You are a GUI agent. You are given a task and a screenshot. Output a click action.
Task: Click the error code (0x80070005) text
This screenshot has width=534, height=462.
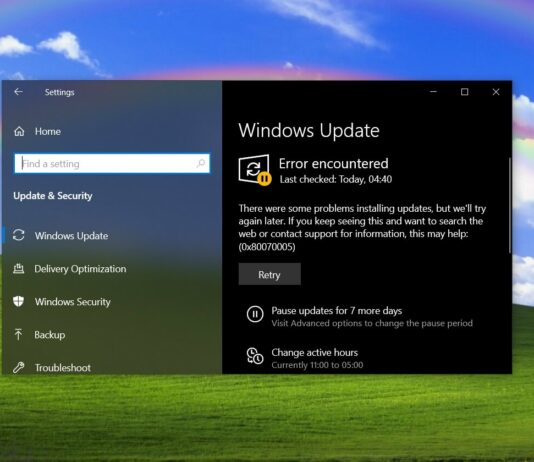(267, 246)
